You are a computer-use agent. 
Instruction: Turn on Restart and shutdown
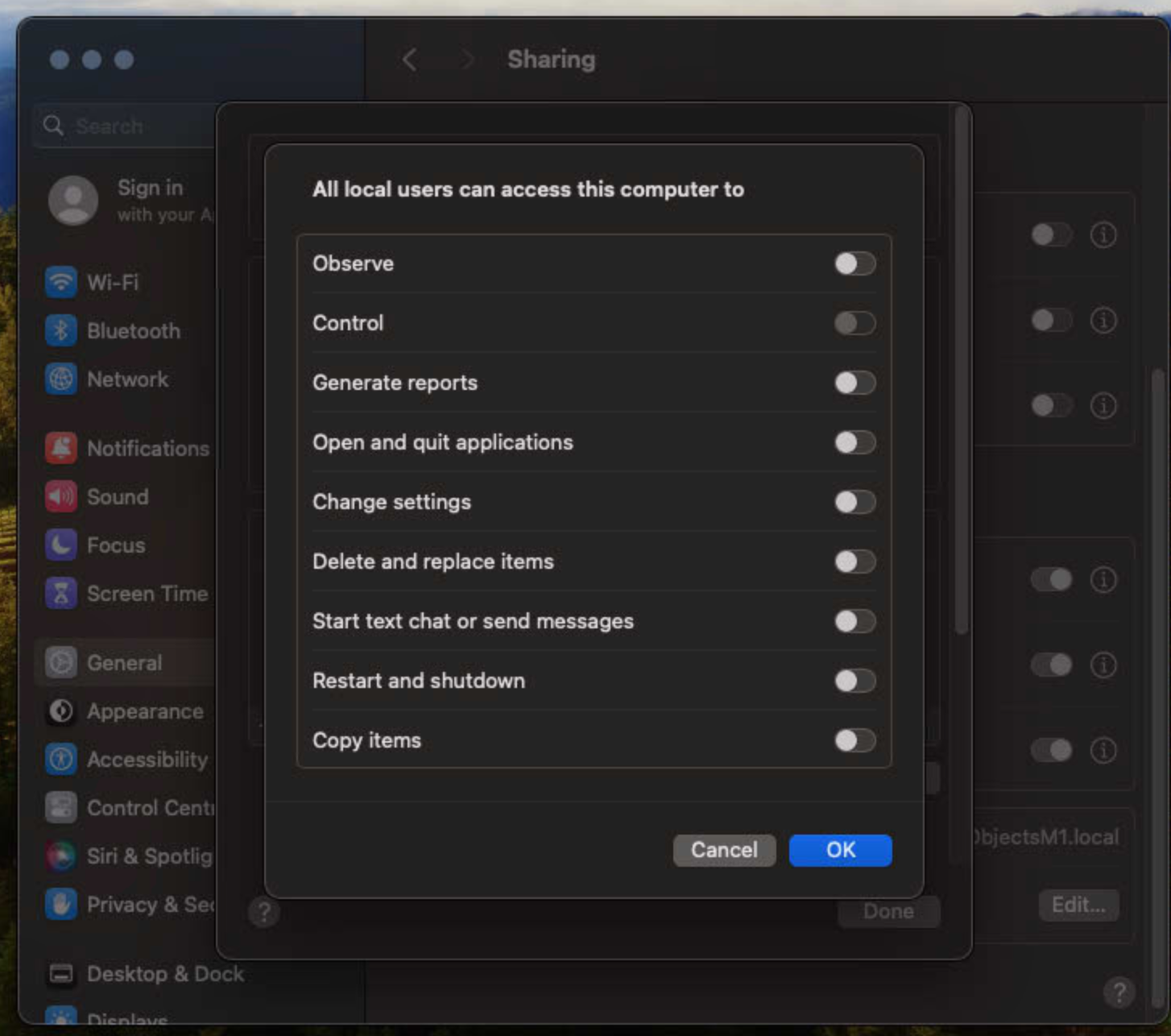coord(854,681)
